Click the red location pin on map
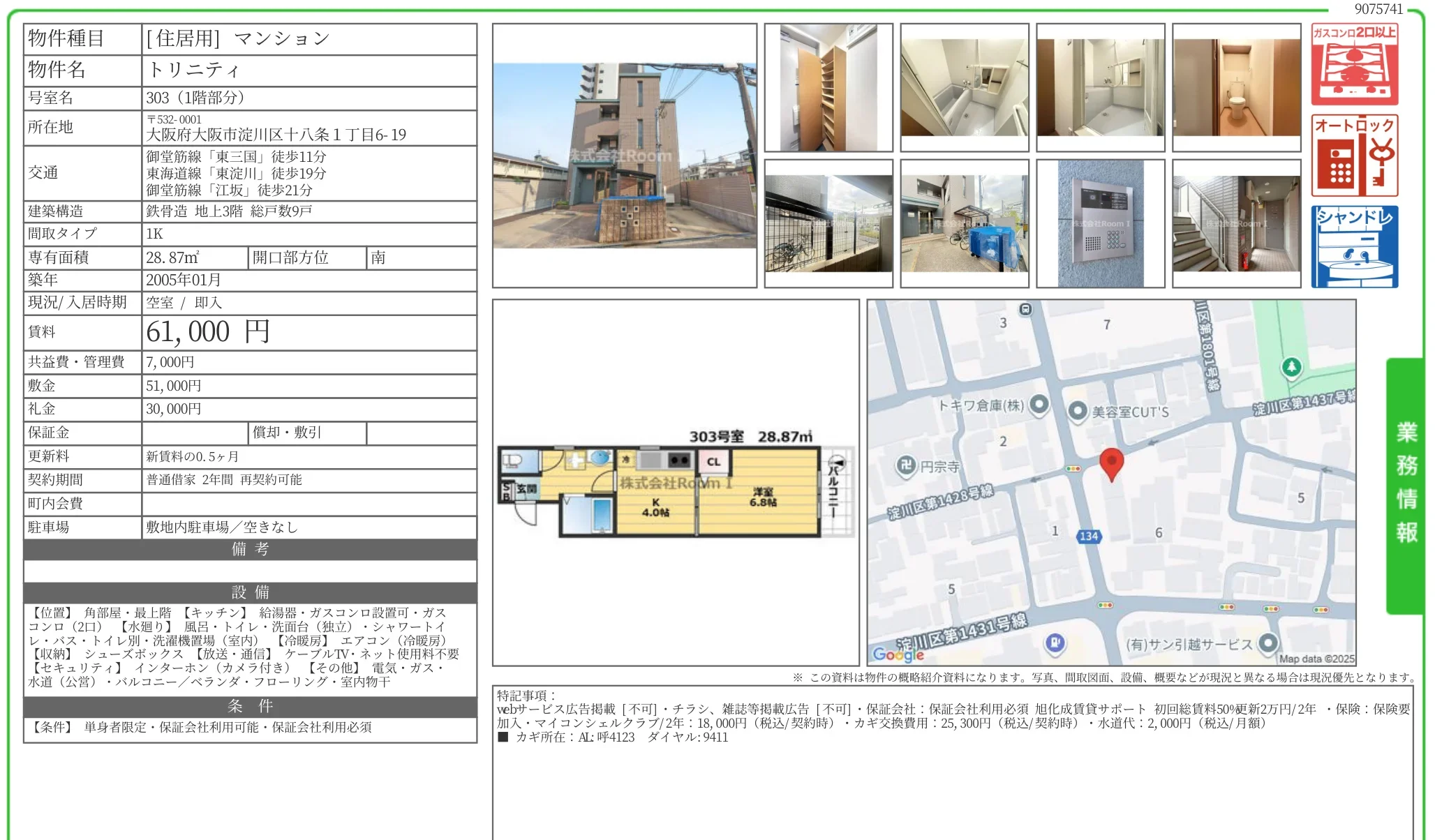The width and height of the screenshot is (1435, 840). point(1111,463)
